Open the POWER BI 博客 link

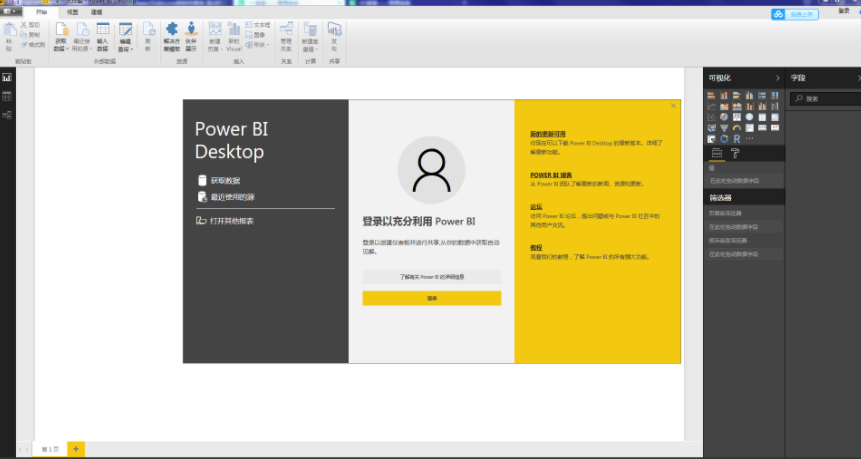point(551,175)
